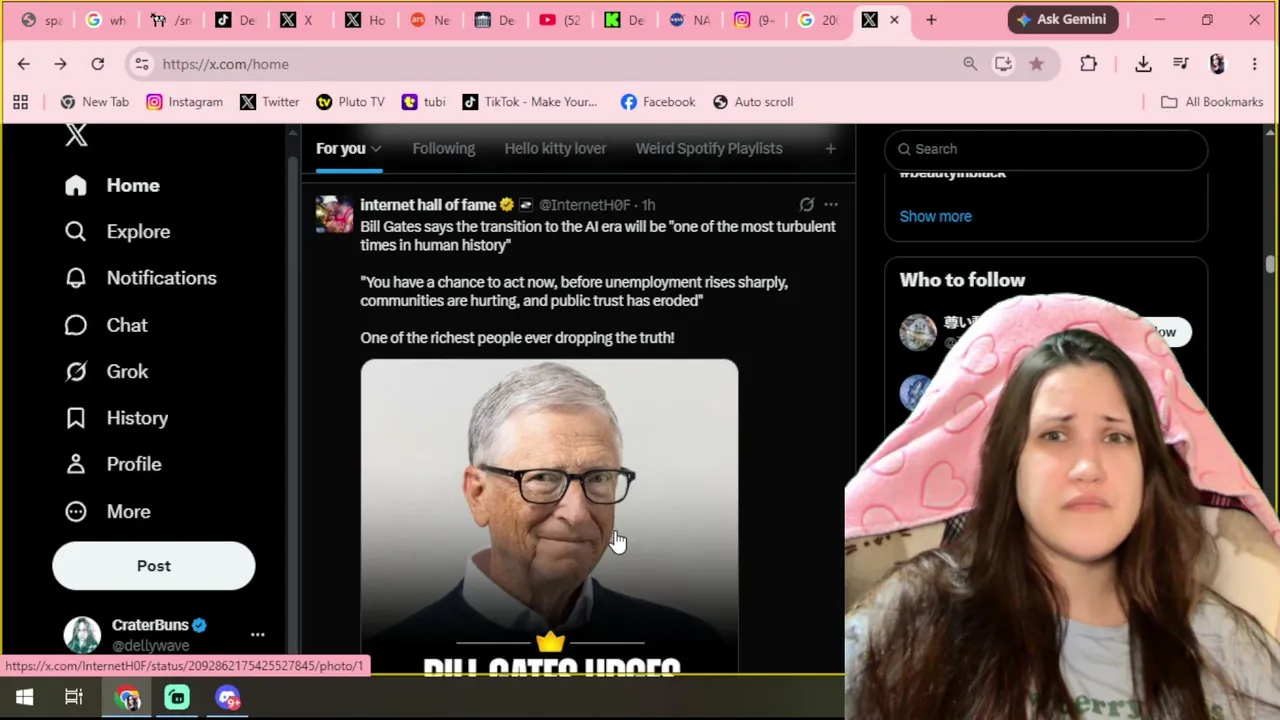Switch to the YouTube browser tab

click(559, 19)
